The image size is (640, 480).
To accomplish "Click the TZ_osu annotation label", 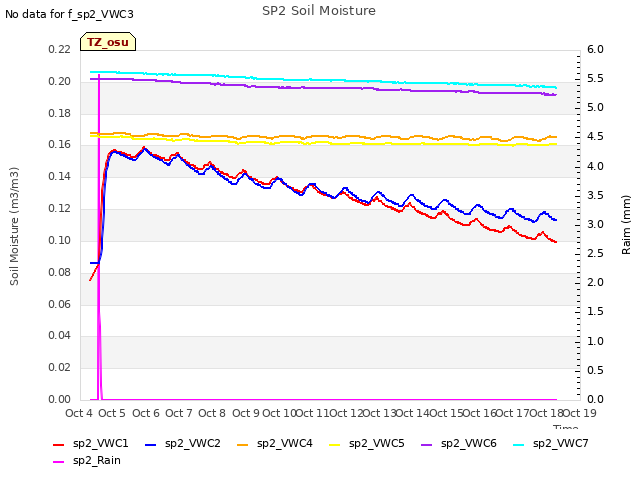I will (x=108, y=42).
